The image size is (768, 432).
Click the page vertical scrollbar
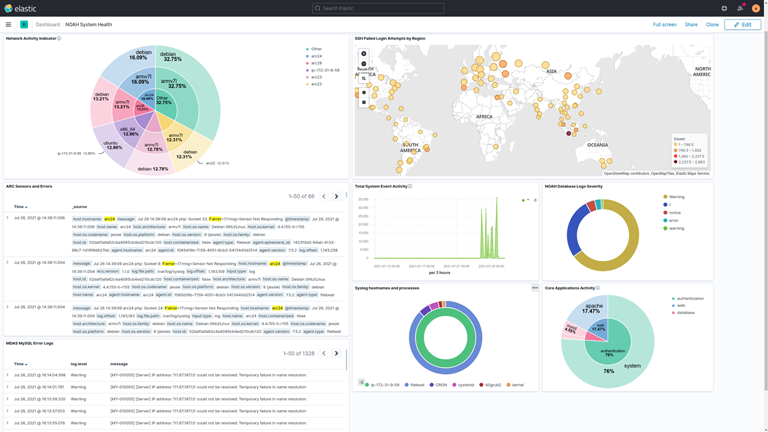click(x=766, y=211)
